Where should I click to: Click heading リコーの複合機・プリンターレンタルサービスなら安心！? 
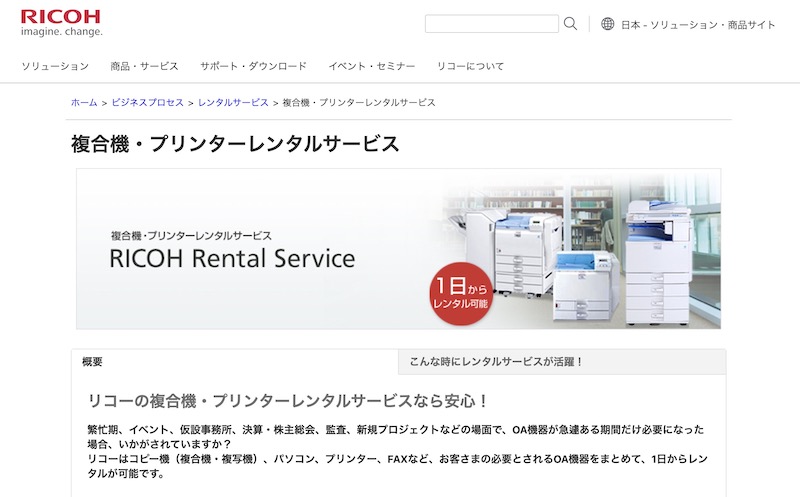[288, 401]
